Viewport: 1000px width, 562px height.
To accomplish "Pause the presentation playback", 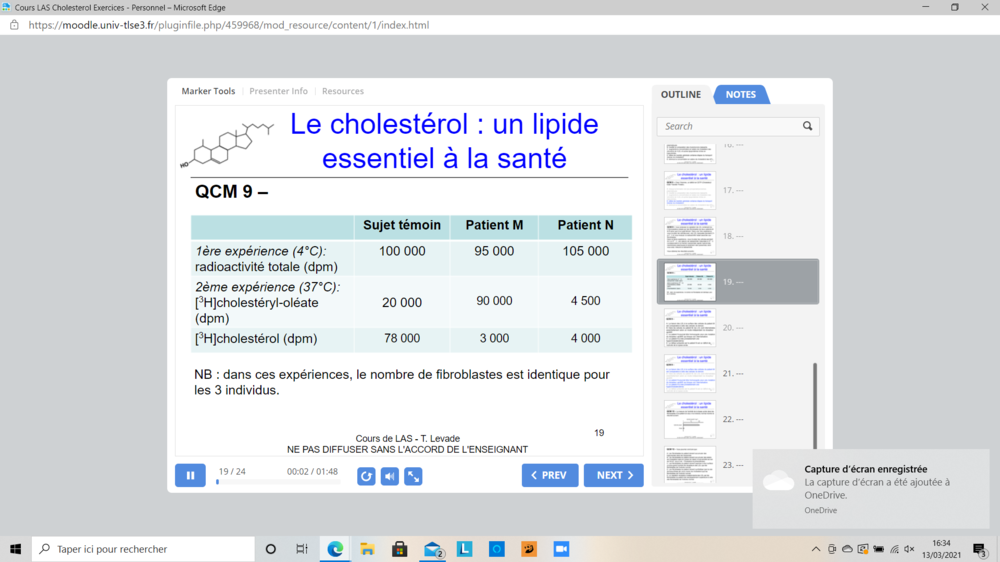I will (190, 475).
